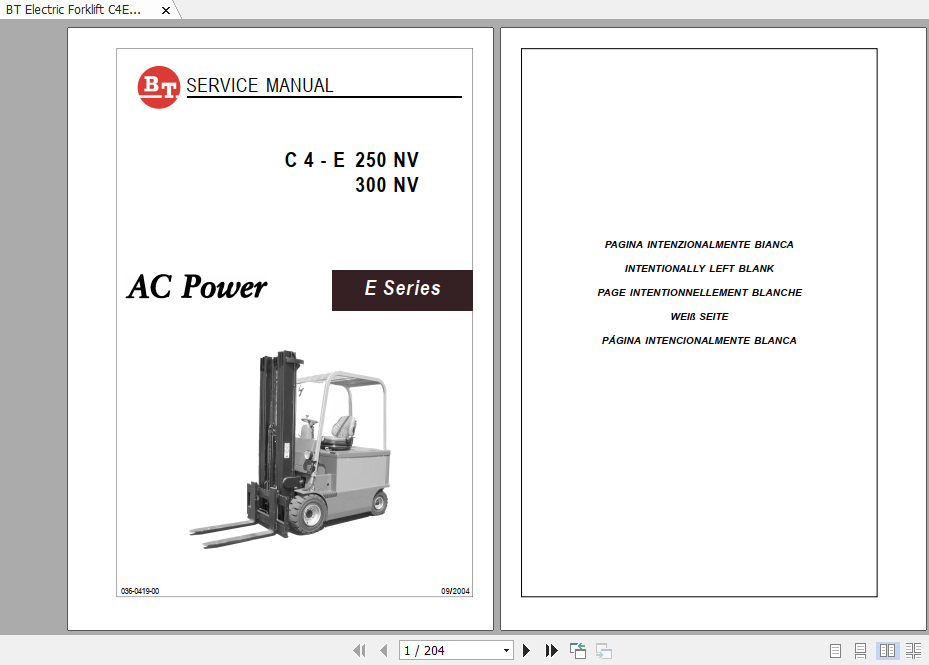Click the 300 NV model text

[x=387, y=185]
